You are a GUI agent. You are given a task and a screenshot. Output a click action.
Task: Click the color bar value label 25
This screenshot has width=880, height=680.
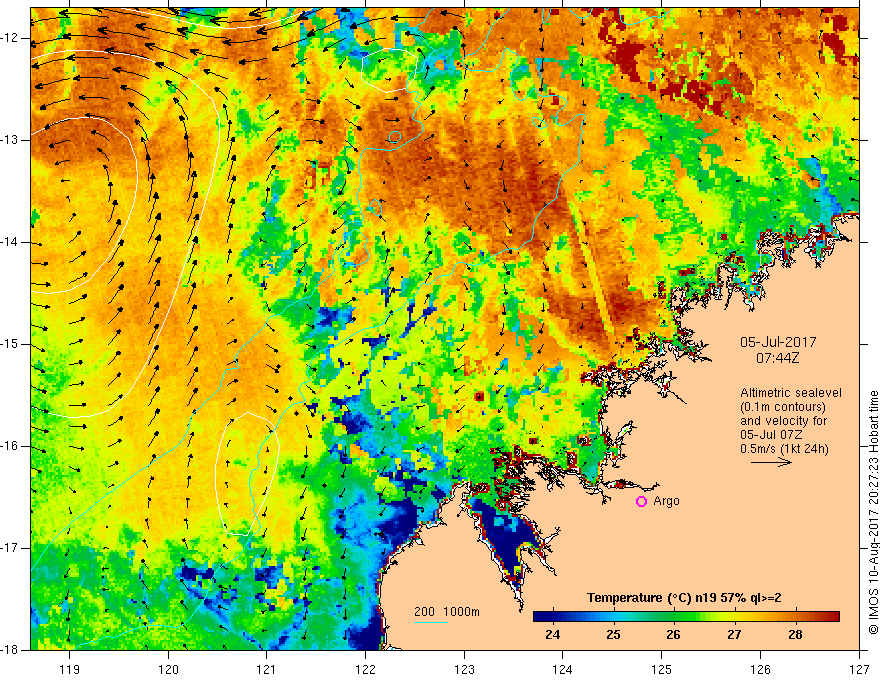(613, 635)
